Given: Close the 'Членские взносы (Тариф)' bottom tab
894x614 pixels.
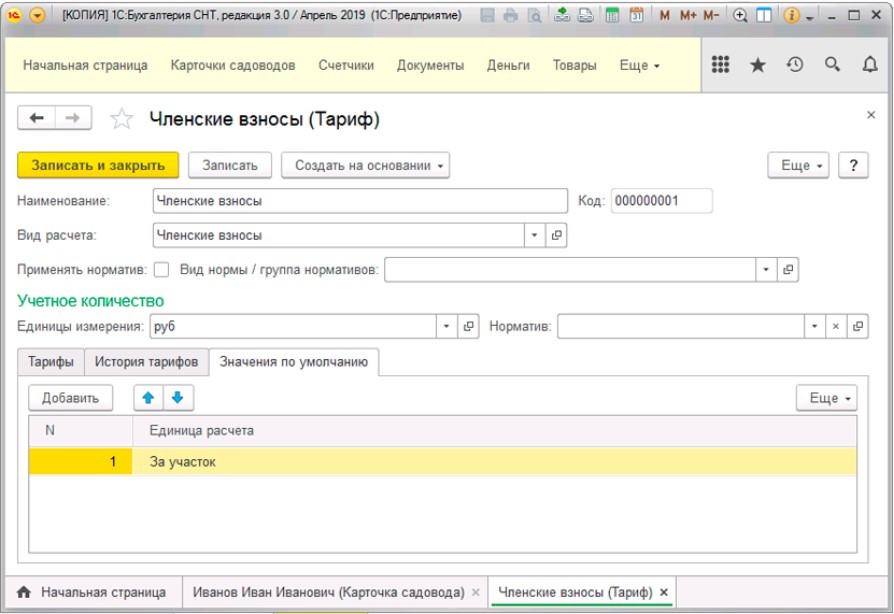Looking at the screenshot, I should pos(664,592).
